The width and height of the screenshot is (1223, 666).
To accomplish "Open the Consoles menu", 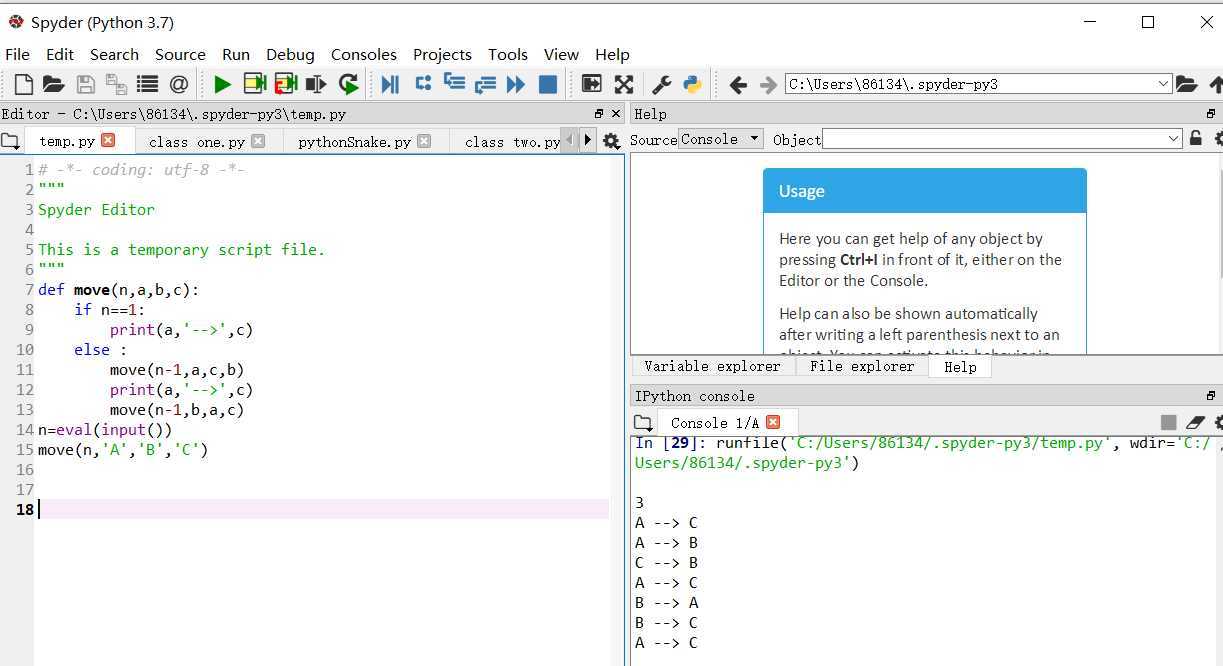I will coord(363,55).
